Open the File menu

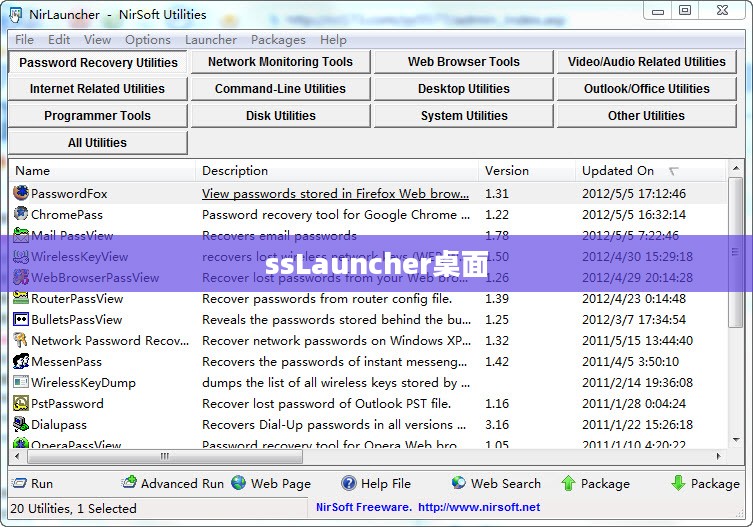click(24, 39)
